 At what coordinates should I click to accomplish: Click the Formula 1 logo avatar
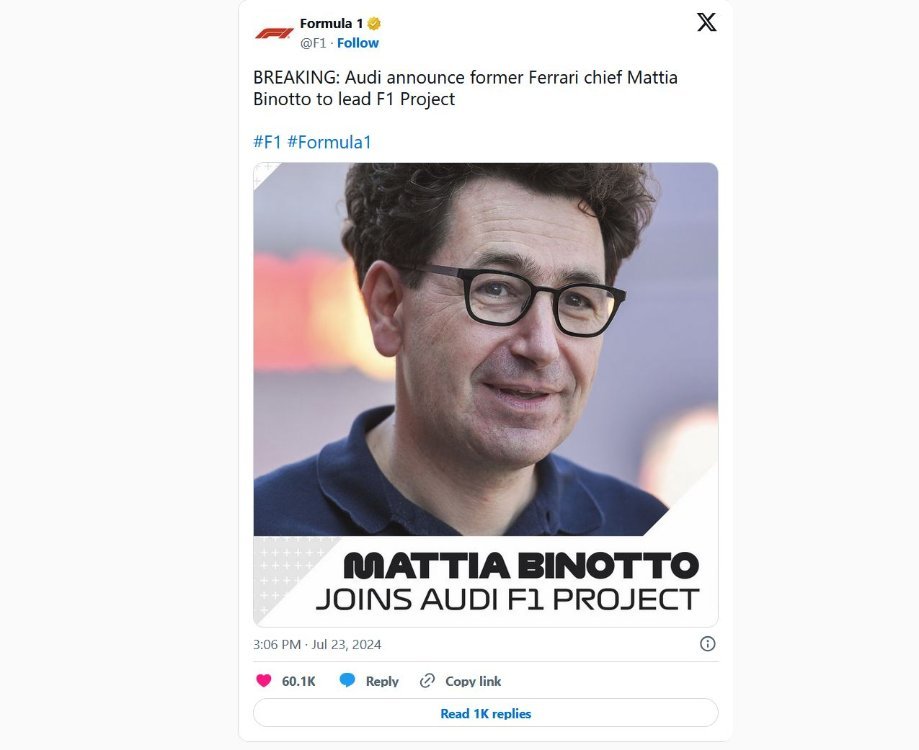(x=274, y=33)
